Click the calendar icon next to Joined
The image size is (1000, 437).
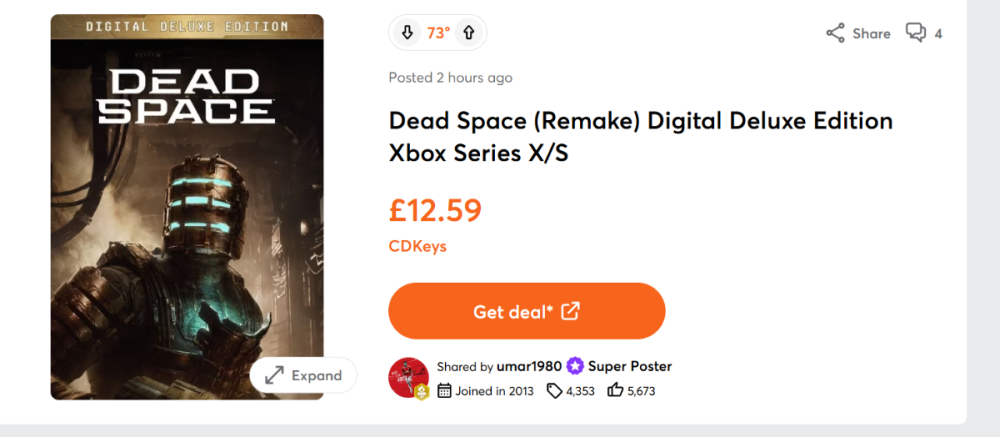click(x=445, y=391)
